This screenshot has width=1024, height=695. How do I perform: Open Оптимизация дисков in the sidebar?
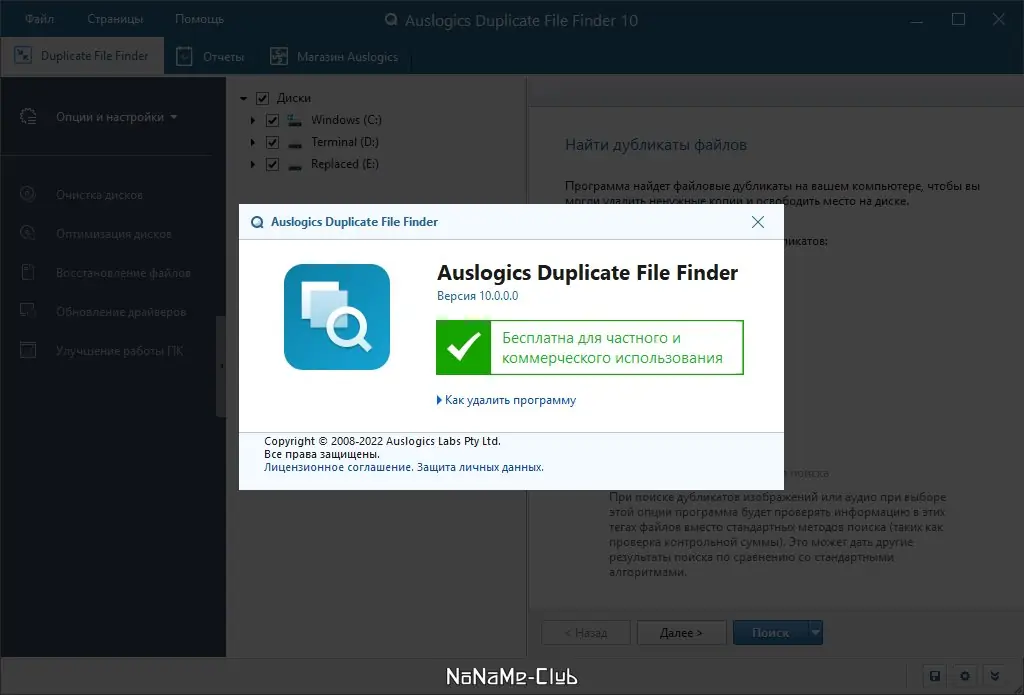point(114,234)
